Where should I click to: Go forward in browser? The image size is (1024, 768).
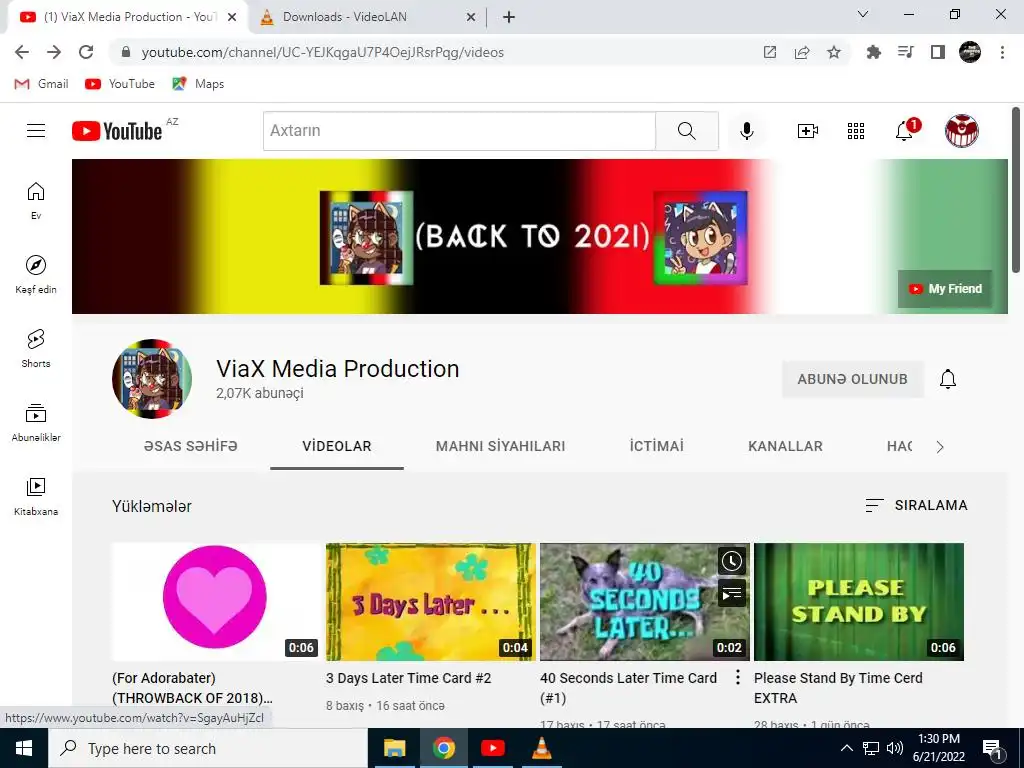click(x=54, y=52)
